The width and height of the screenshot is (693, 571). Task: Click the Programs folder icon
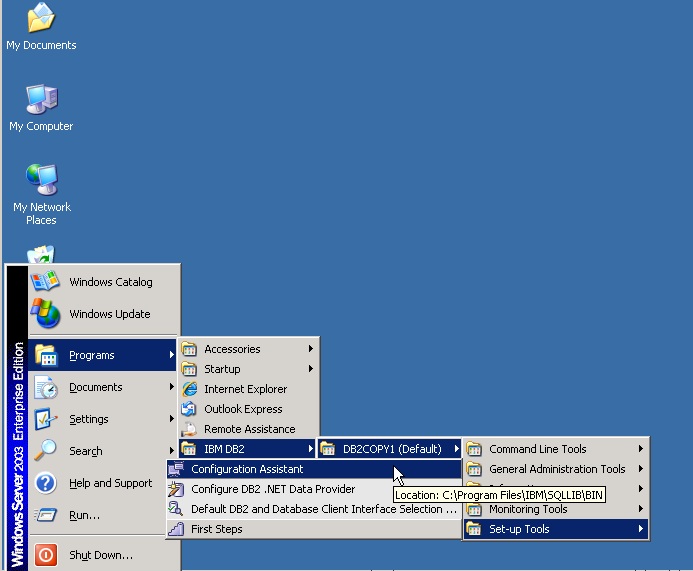(46, 355)
